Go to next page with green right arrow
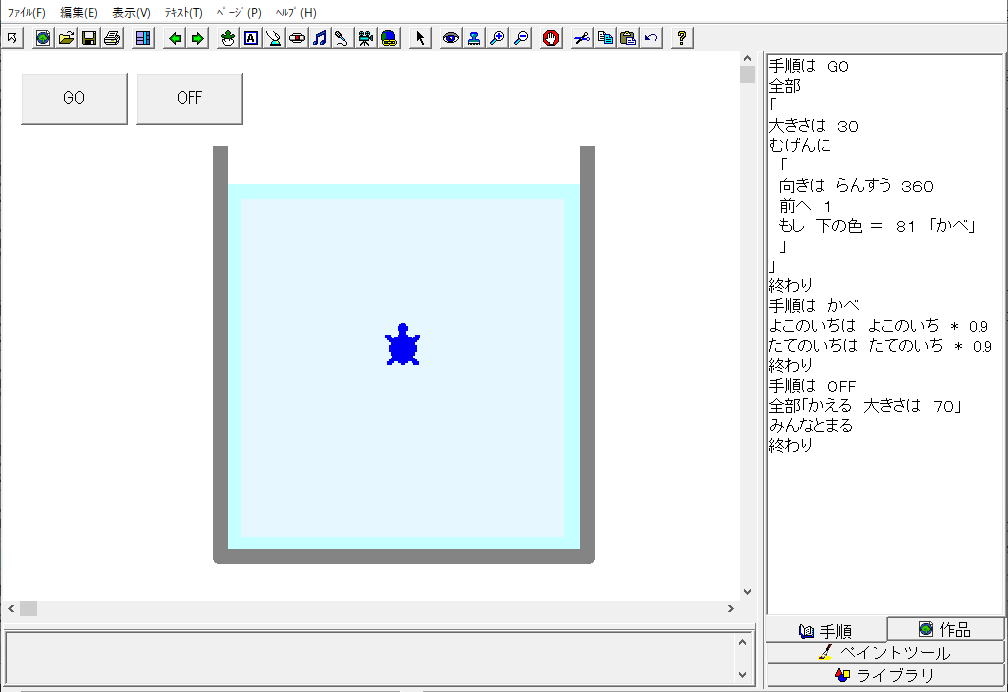1008x692 pixels. (197, 38)
